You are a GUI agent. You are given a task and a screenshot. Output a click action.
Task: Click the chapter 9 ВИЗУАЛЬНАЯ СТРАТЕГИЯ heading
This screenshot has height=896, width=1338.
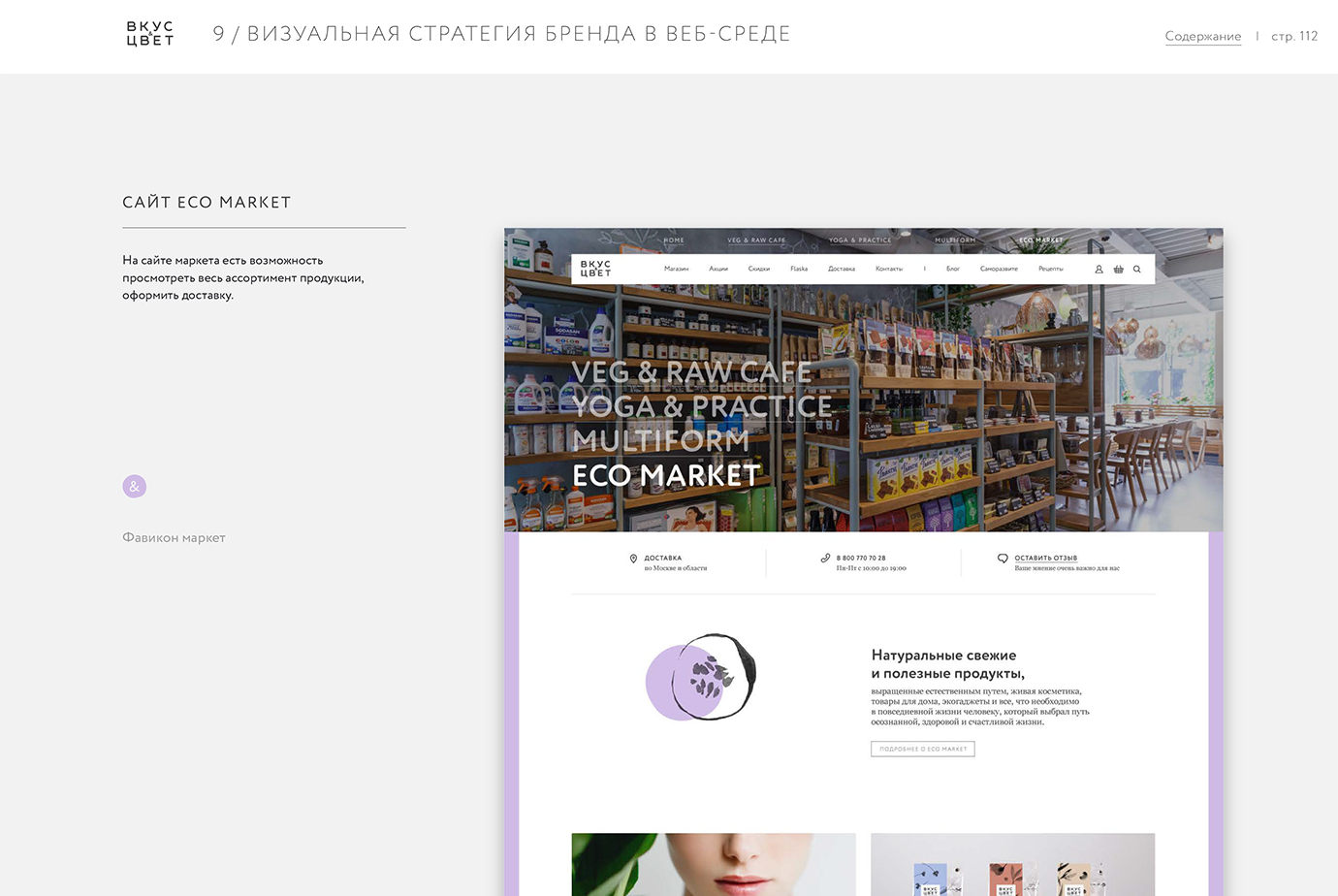tap(501, 34)
